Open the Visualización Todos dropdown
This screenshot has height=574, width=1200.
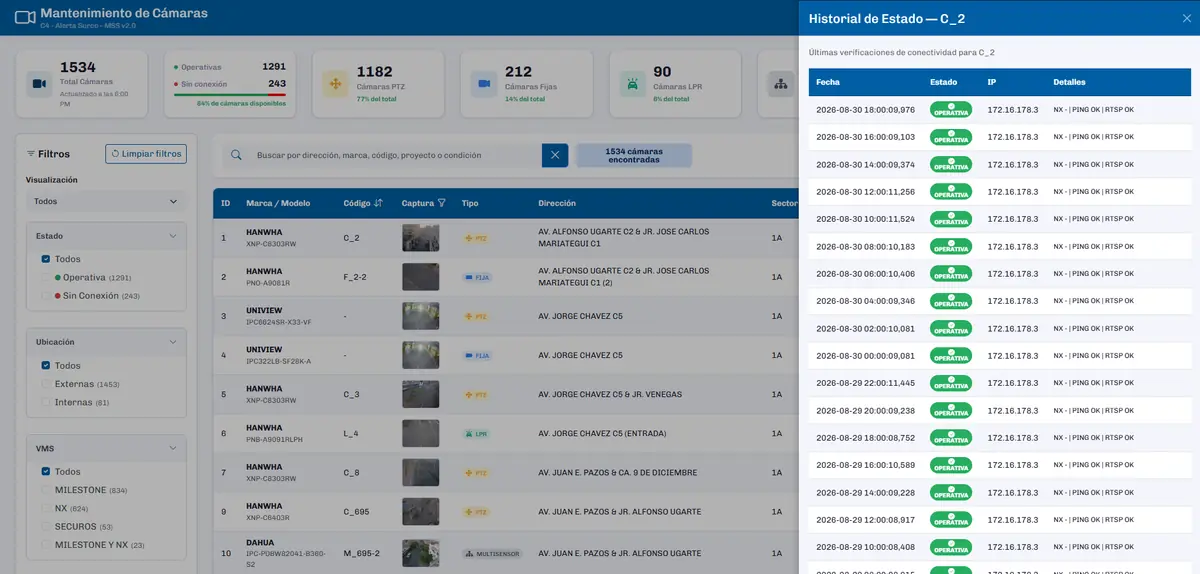(106, 201)
